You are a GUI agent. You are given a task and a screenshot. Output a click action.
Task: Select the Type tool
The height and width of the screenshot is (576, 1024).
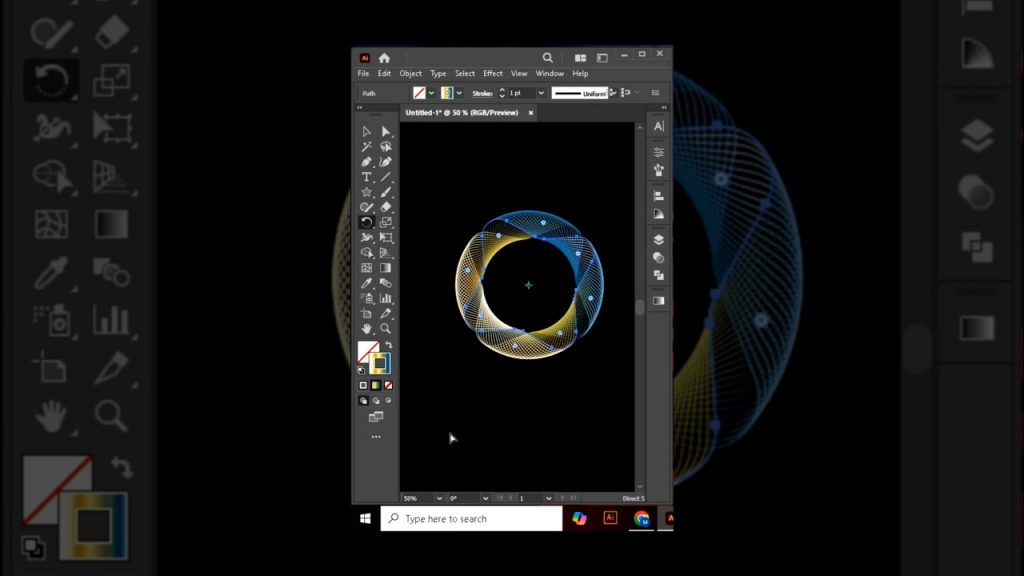pos(365,176)
